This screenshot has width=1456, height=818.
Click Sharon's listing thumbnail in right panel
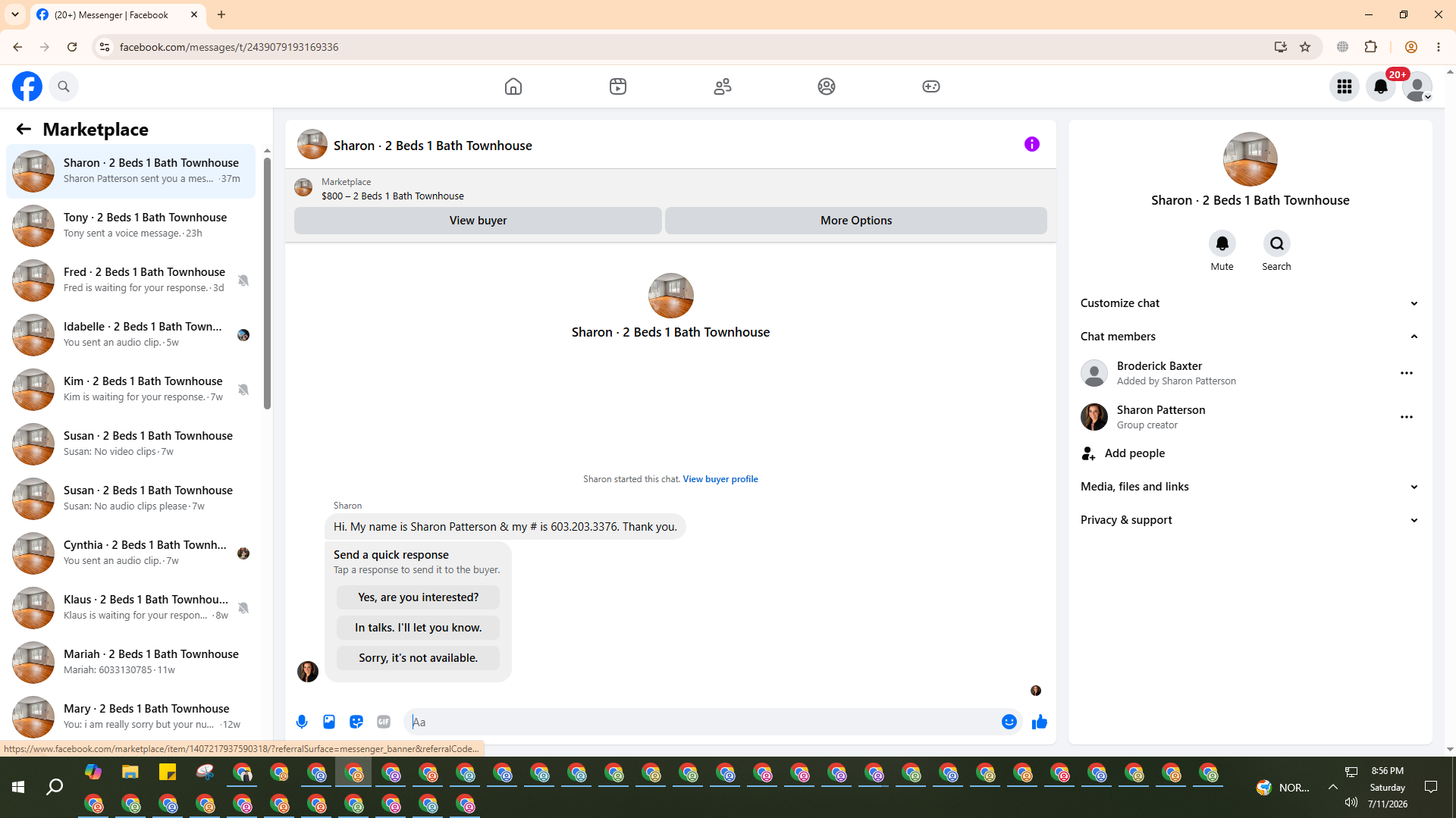(1250, 159)
